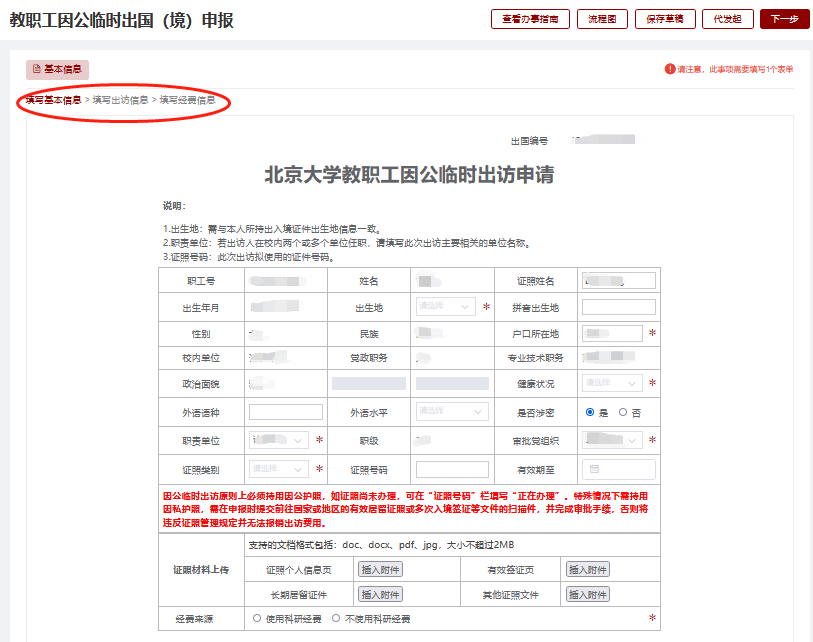Click the 证照号码 input field
This screenshot has width=813, height=642.
[452, 469]
